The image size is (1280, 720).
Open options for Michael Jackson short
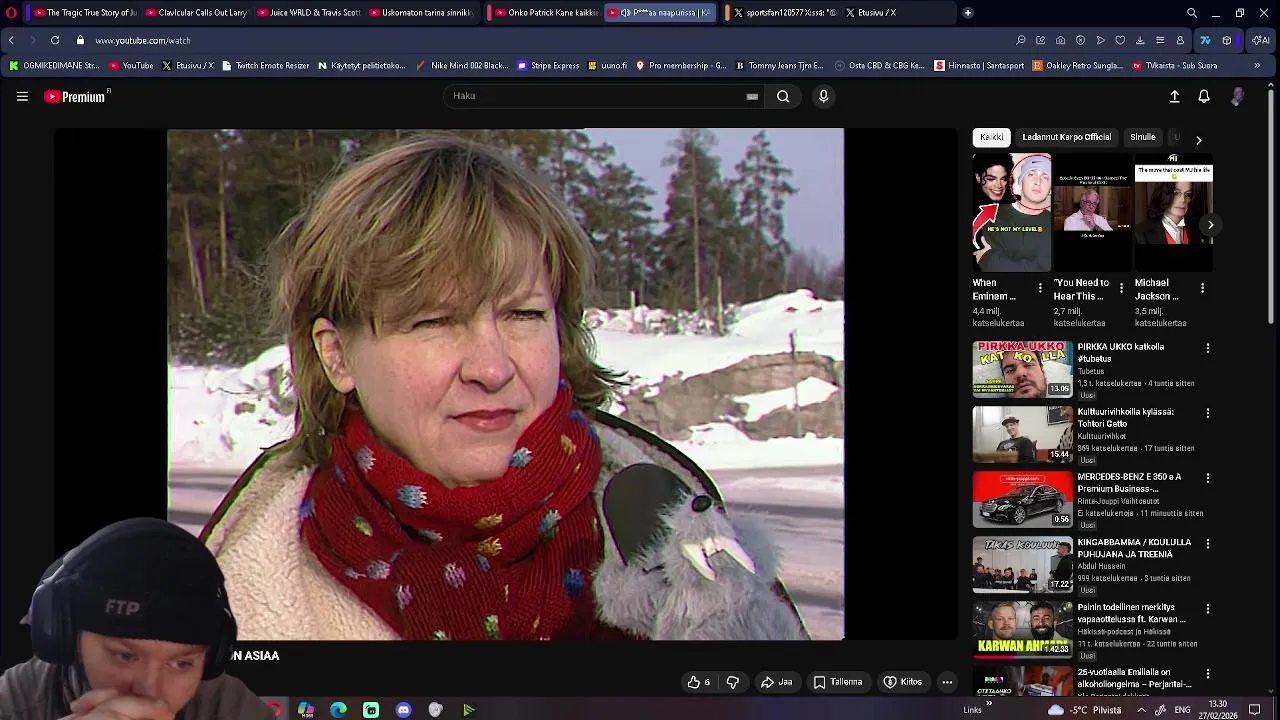(x=1202, y=288)
